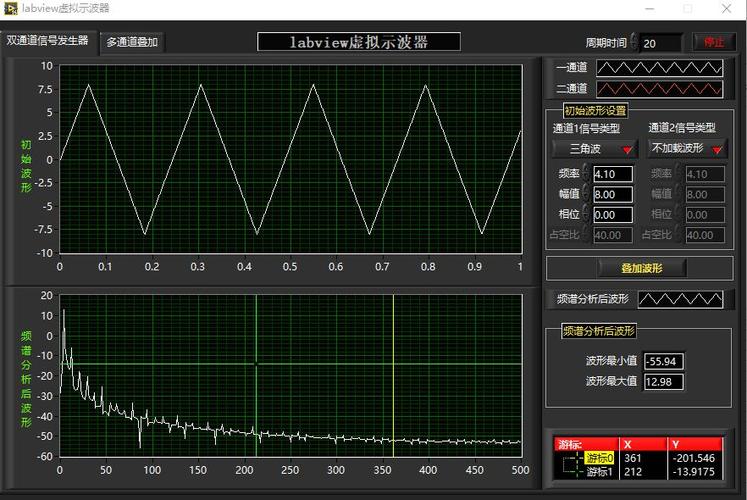This screenshot has height=500, width=747.
Task: Click the 波形最小值 indicator -55.94
Action: coord(664,361)
